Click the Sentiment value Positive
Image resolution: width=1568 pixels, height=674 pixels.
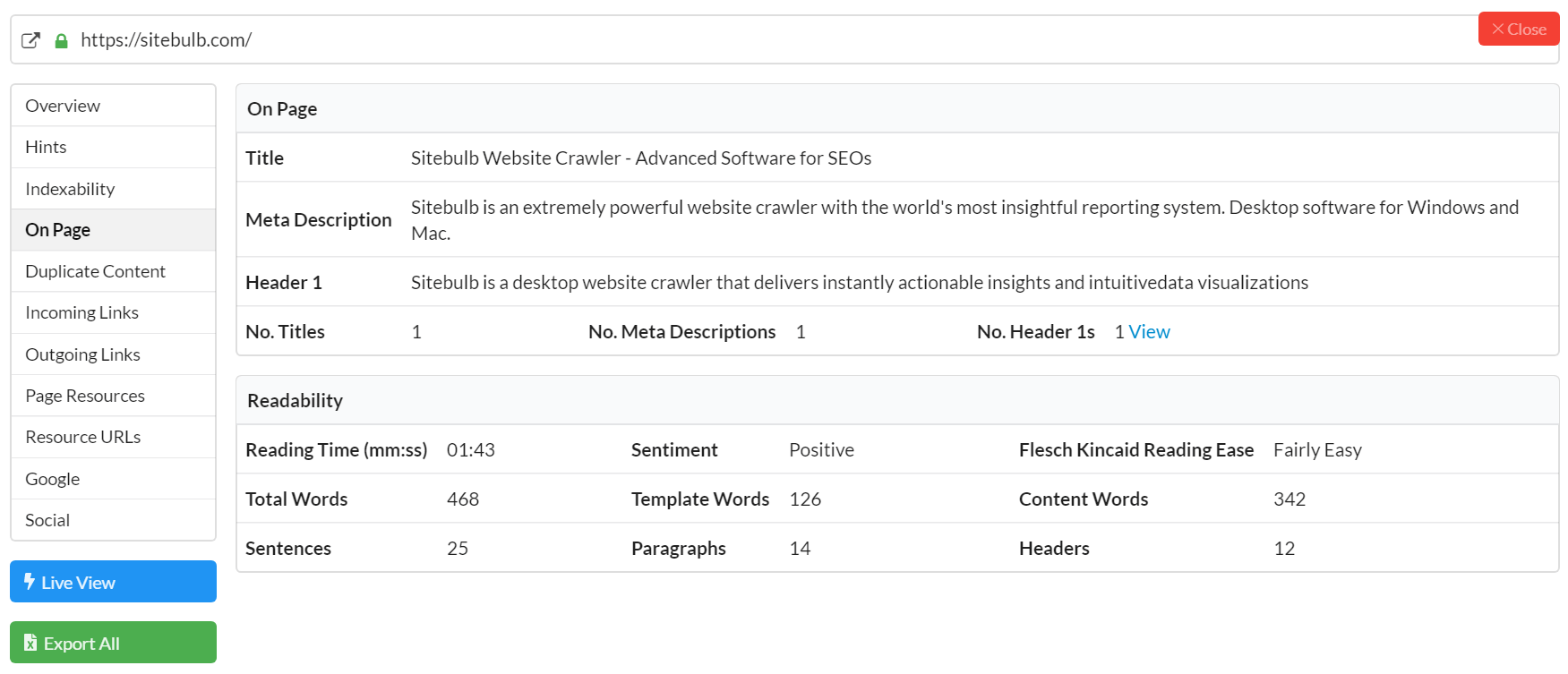pos(821,450)
